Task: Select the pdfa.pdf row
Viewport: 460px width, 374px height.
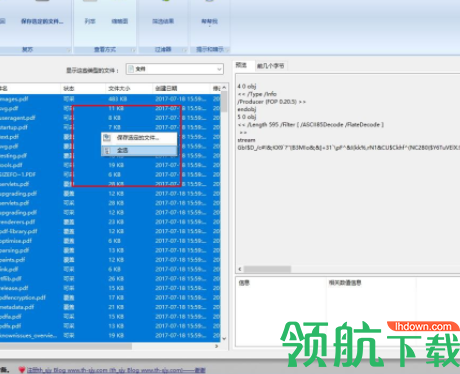Action: click(110, 316)
